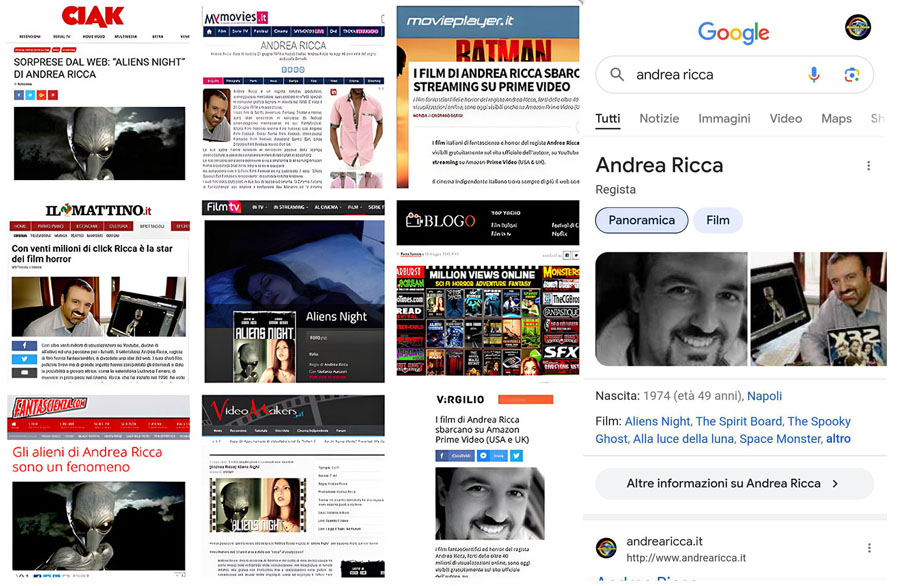Open Google Lens camera search icon
This screenshot has width=900, height=586.
click(x=852, y=75)
